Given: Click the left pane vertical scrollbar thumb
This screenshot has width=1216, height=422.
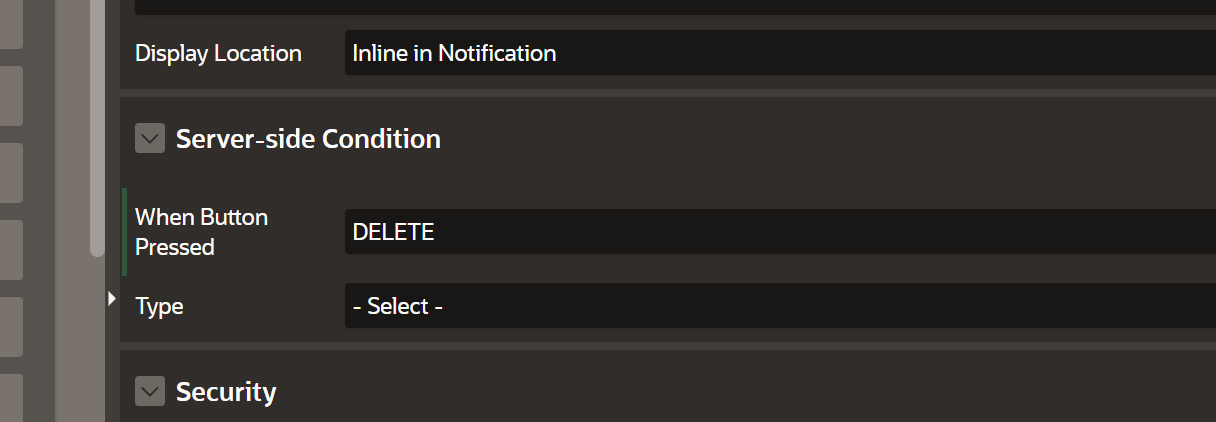Looking at the screenshot, I should [x=97, y=130].
